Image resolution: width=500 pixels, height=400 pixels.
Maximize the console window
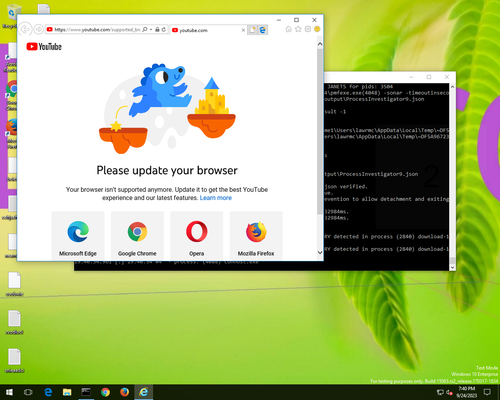pyautogui.click(x=429, y=77)
